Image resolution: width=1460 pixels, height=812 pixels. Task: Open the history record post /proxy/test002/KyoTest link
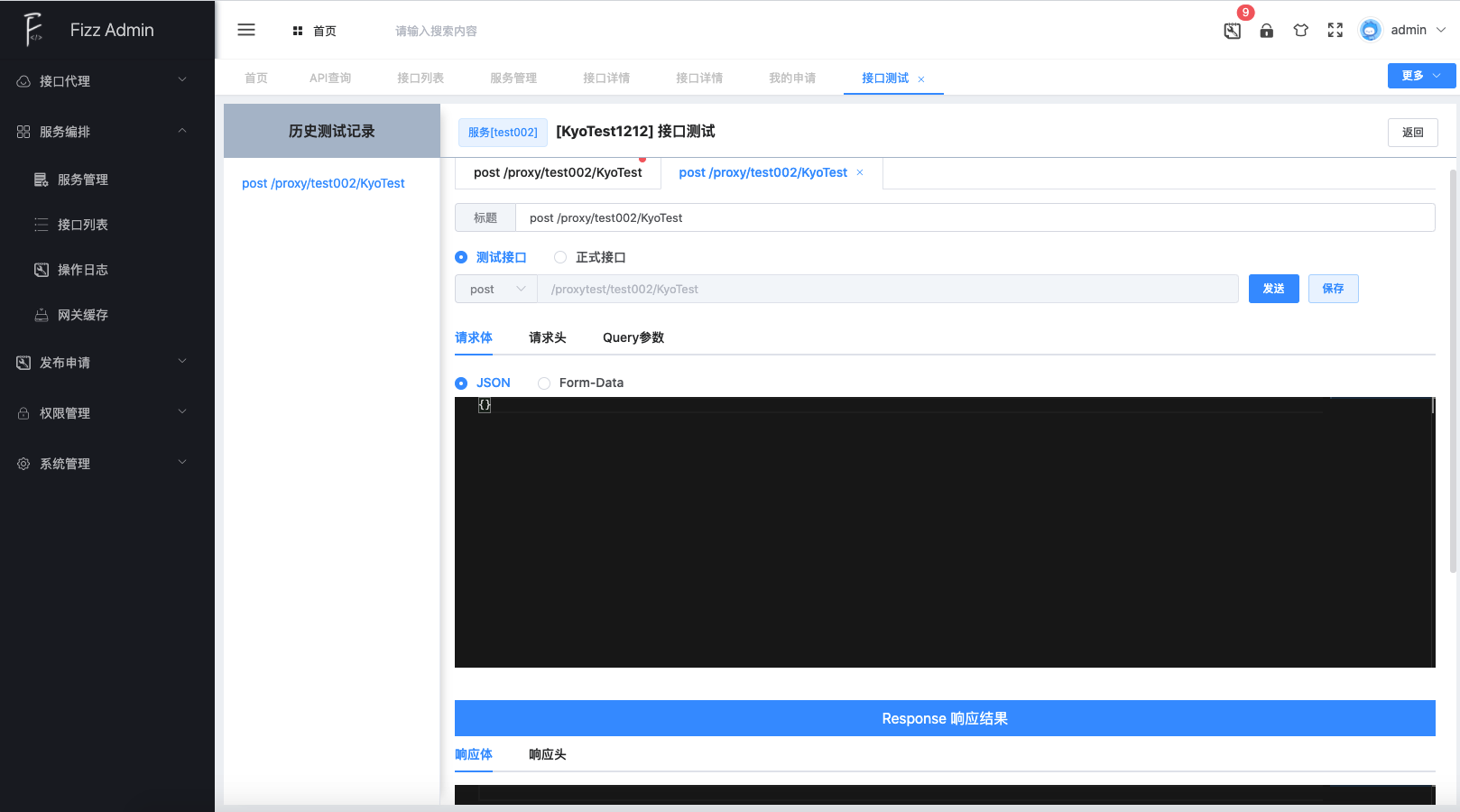pos(323,183)
